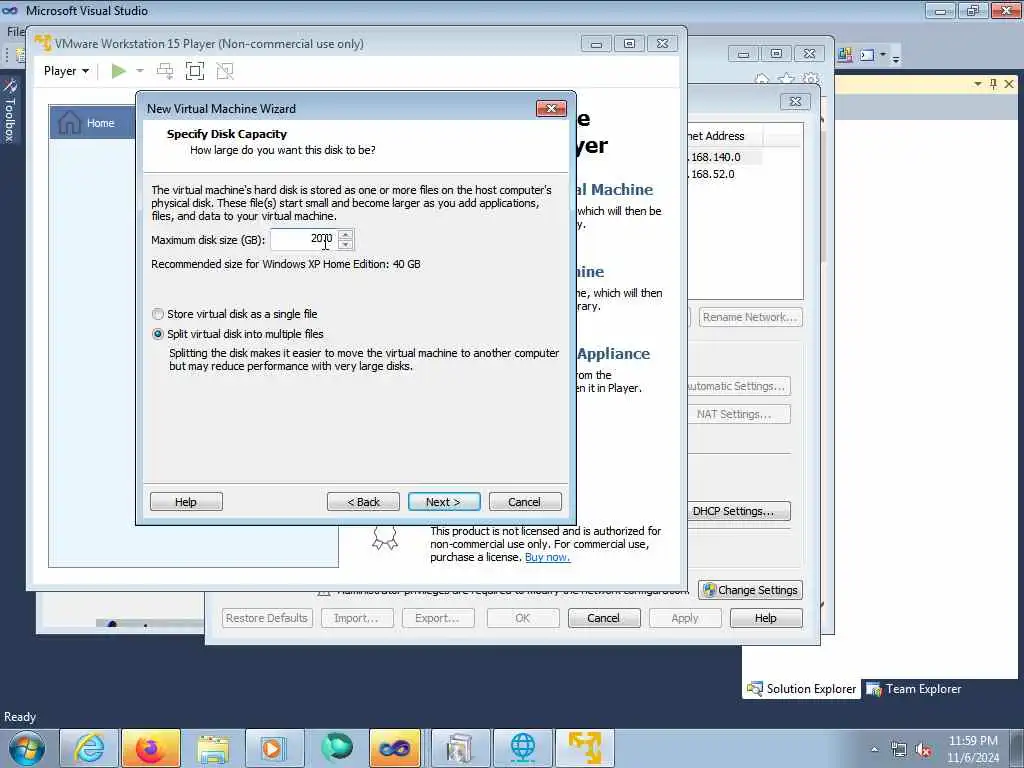Open Firefox from the taskbar

pyautogui.click(x=150, y=748)
